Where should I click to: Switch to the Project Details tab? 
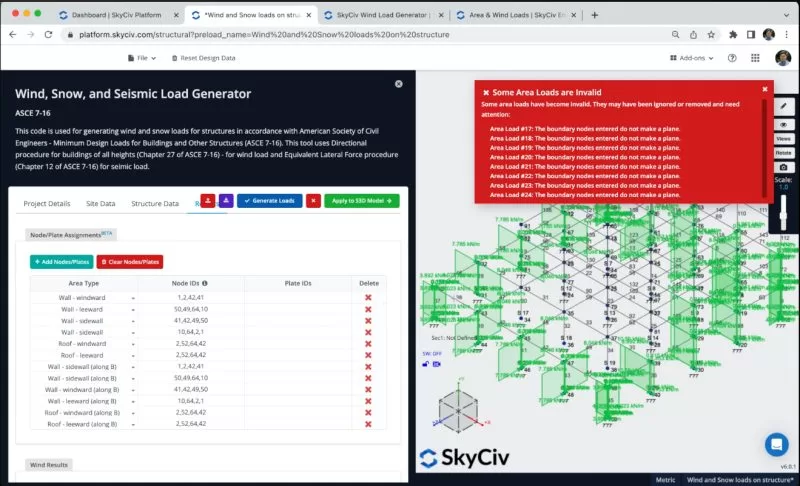pyautogui.click(x=47, y=203)
